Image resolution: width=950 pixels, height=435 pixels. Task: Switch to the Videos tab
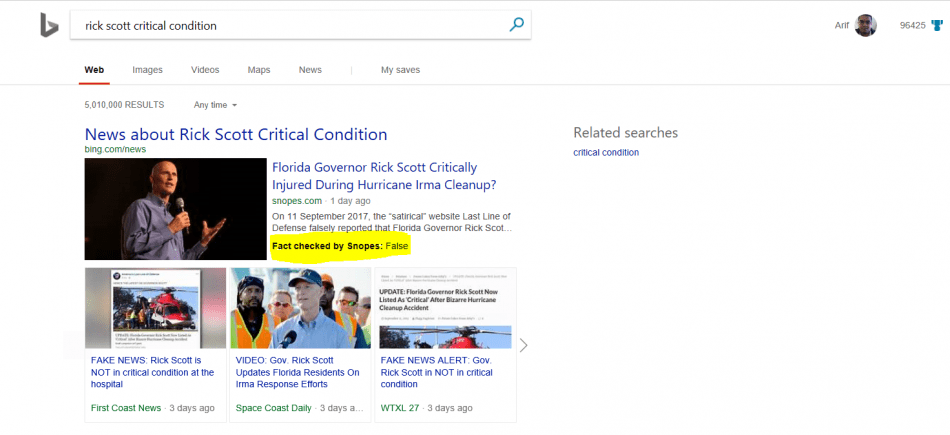(205, 70)
